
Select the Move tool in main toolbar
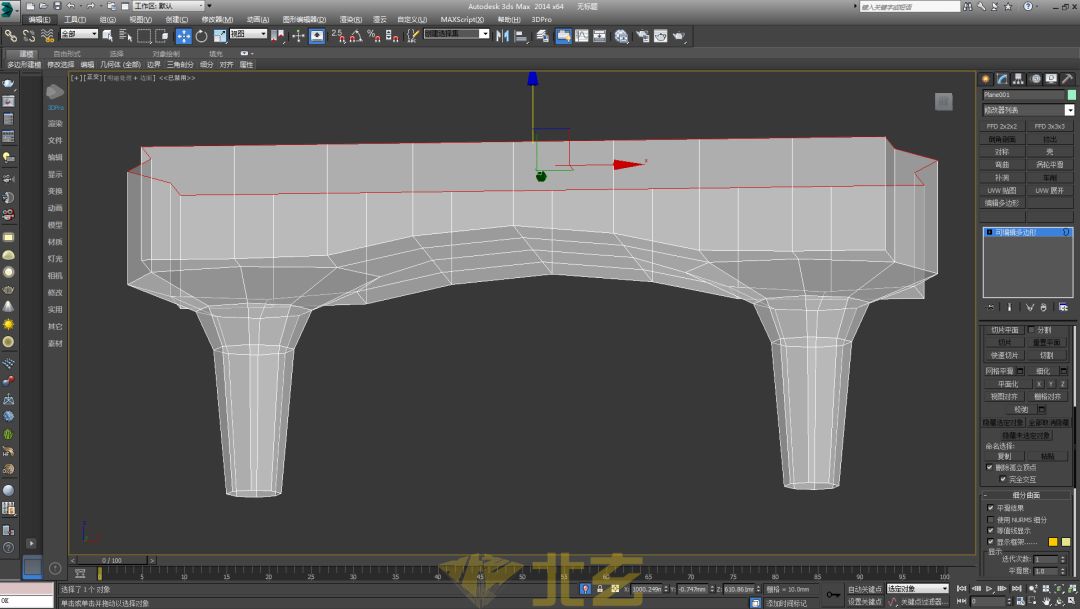pyautogui.click(x=183, y=36)
